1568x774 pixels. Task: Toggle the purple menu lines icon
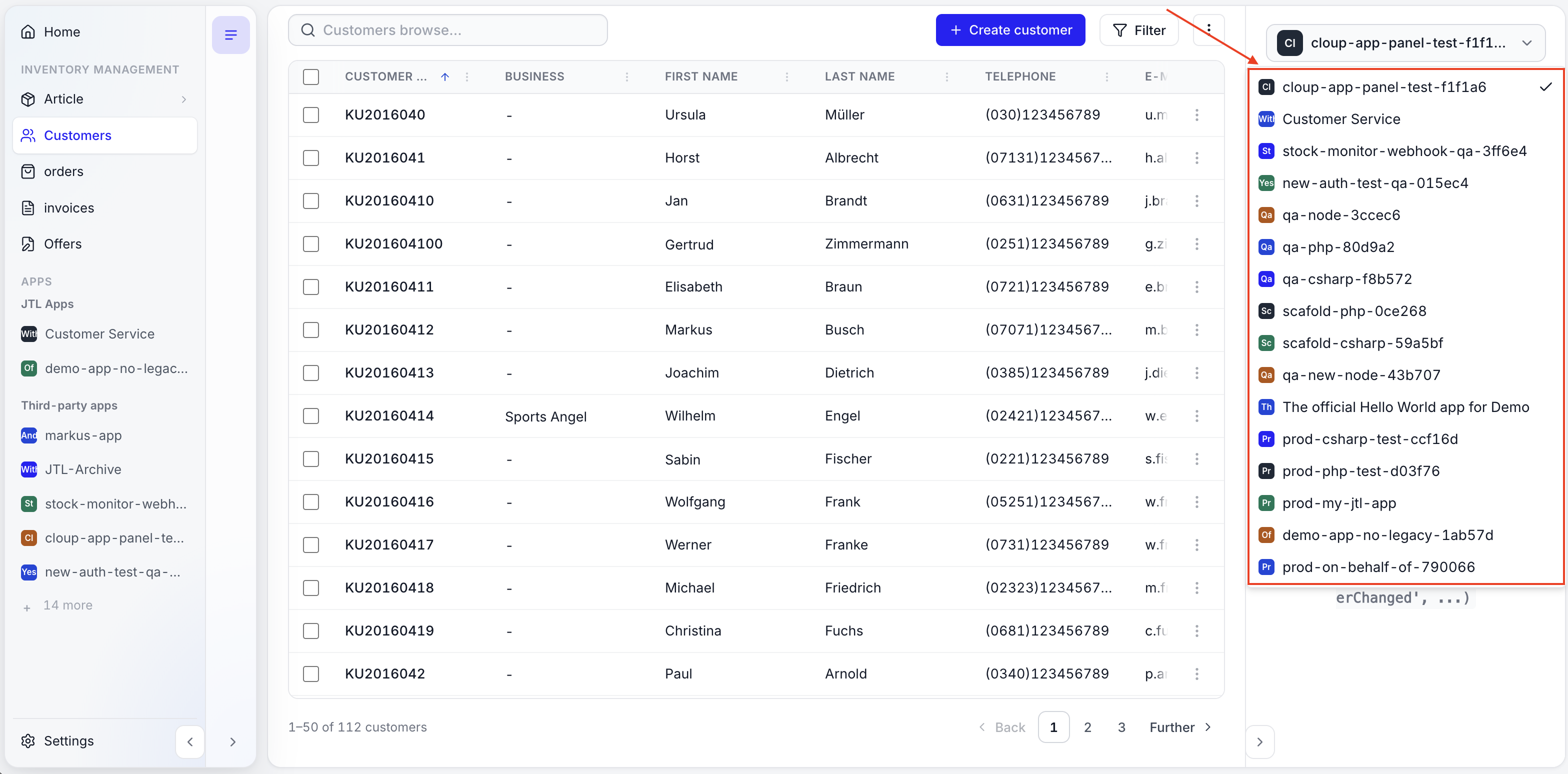[x=230, y=34]
